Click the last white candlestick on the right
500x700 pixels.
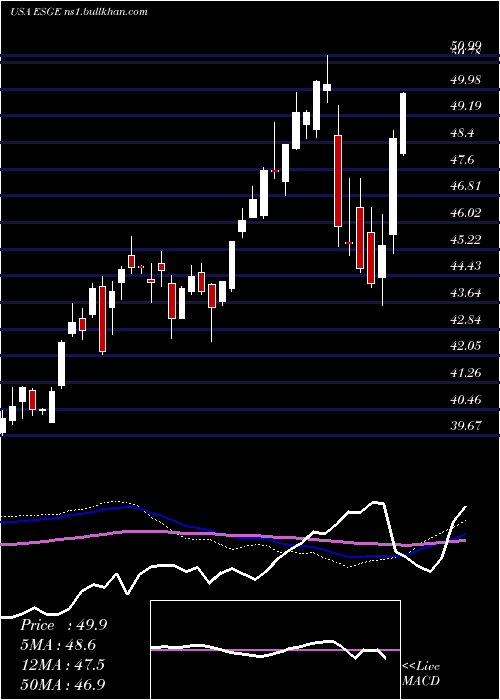point(403,124)
